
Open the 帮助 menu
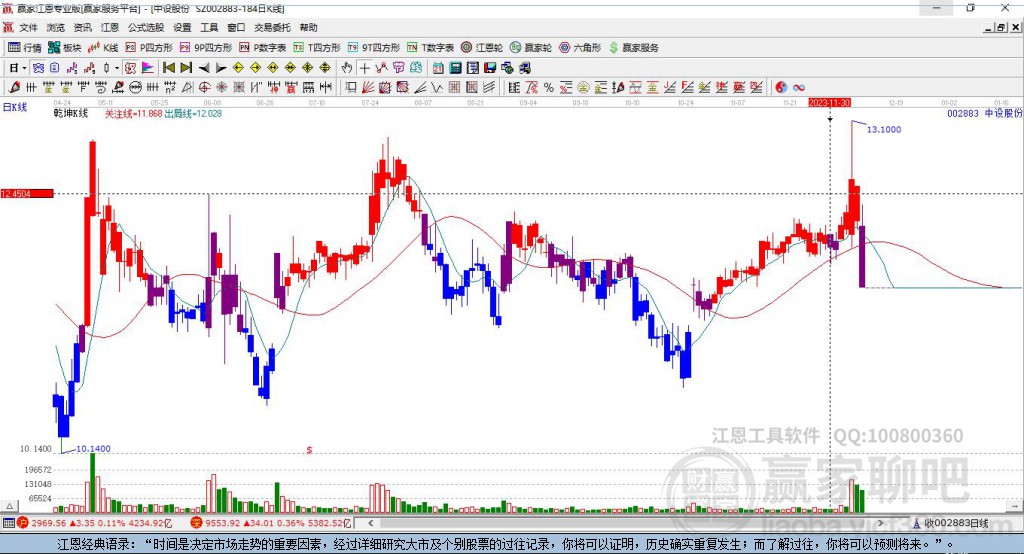pos(308,27)
